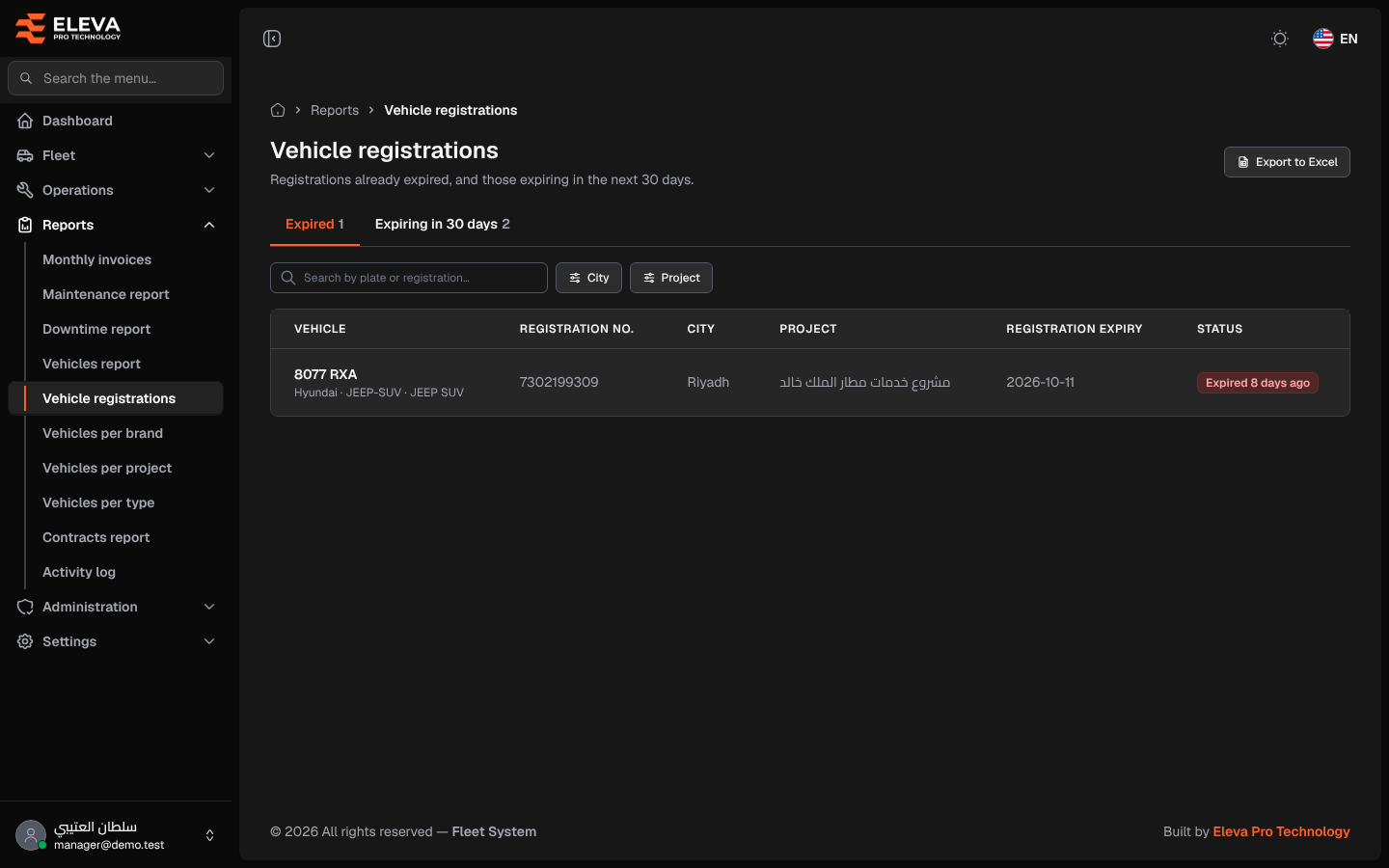Screen dimensions: 1389x868
Task: Open the City filter
Action: 588,278
